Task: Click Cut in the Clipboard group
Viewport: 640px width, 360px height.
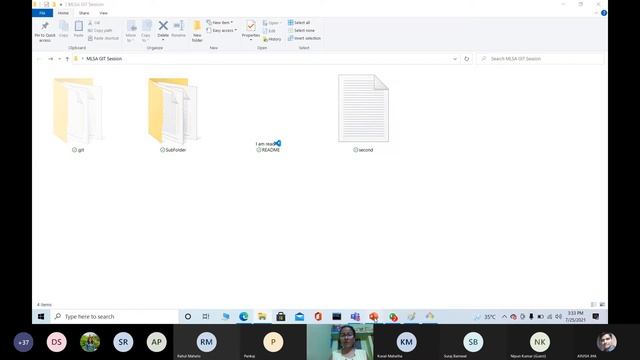Action: coord(94,23)
